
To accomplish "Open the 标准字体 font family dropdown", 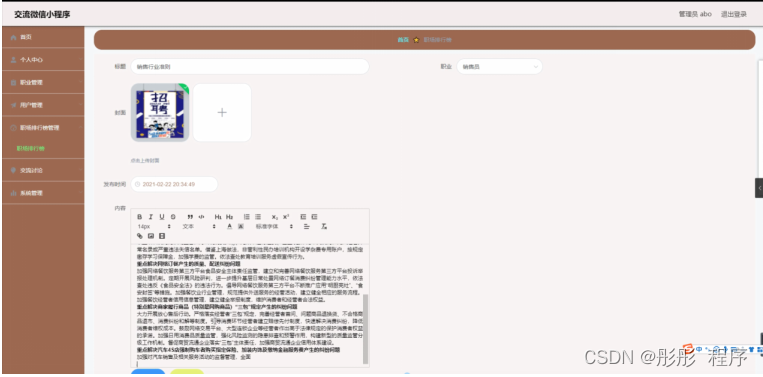I will coord(274,227).
